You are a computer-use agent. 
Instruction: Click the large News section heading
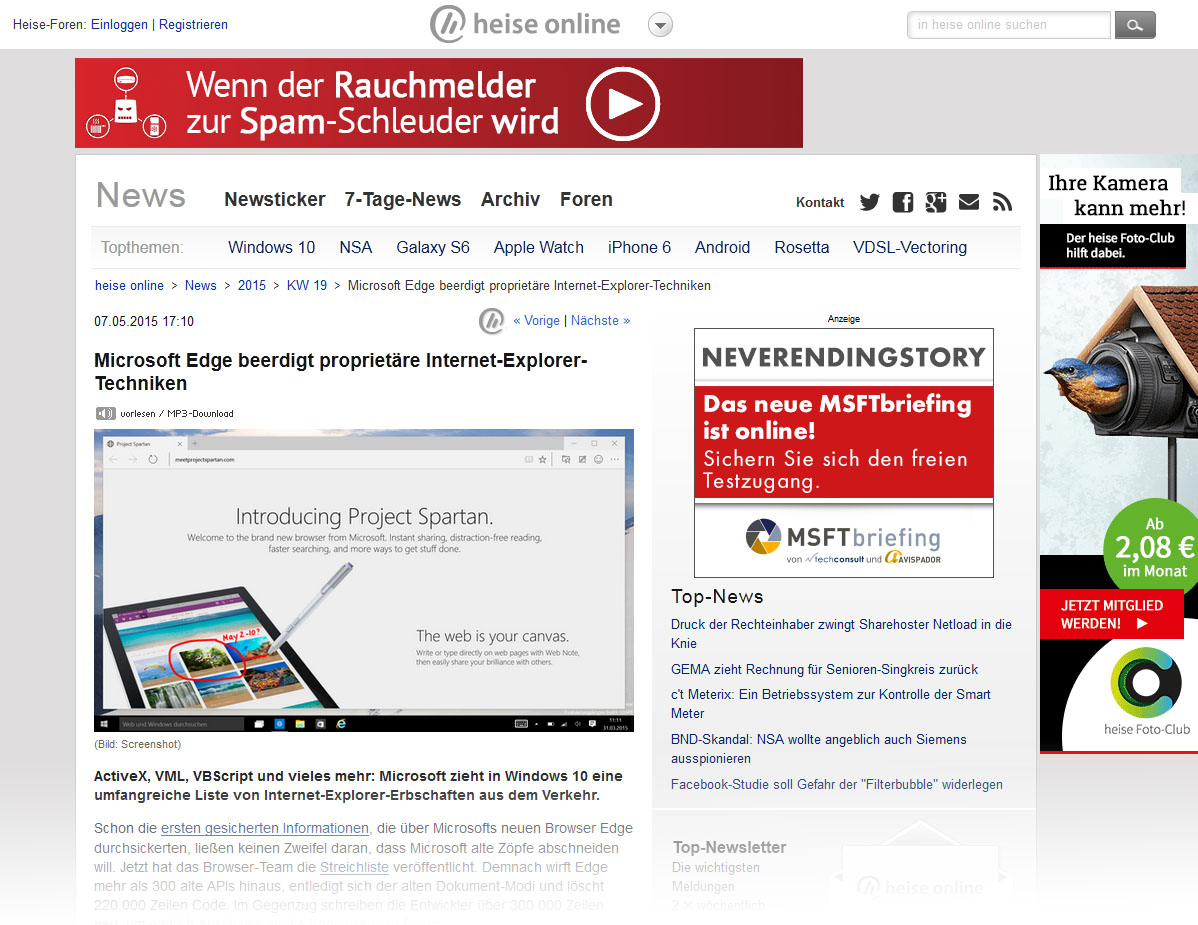(141, 196)
